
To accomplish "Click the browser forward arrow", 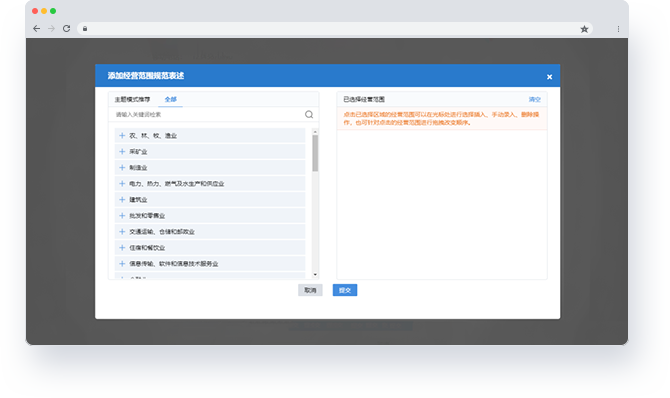I will tap(51, 29).
